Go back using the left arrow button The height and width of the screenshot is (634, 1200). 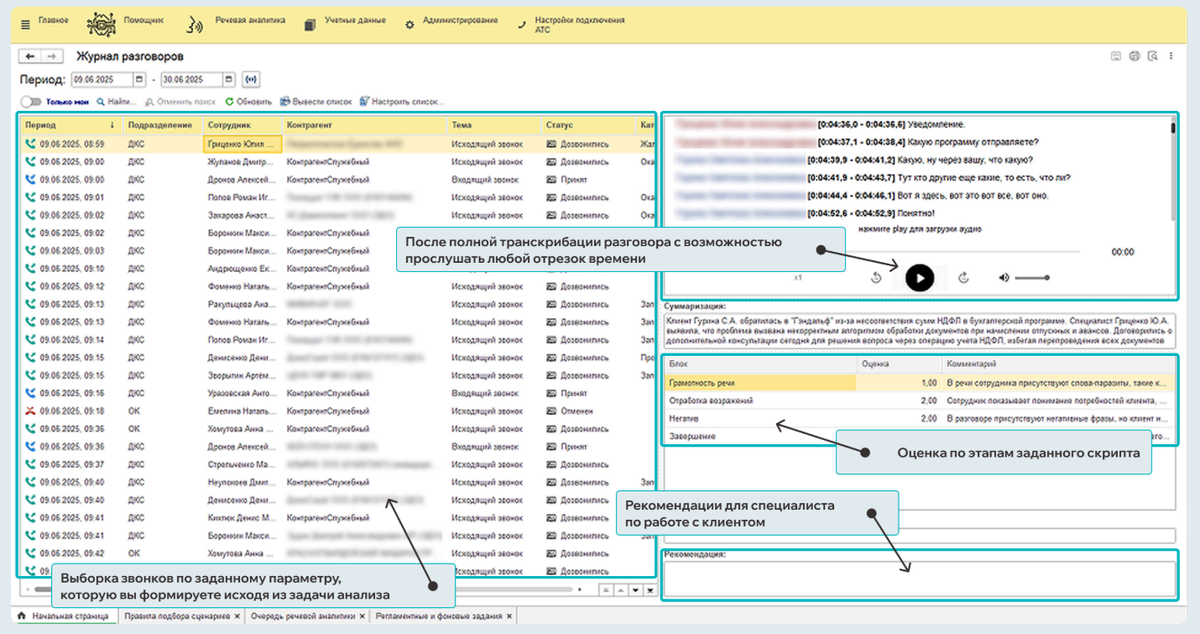(x=30, y=57)
